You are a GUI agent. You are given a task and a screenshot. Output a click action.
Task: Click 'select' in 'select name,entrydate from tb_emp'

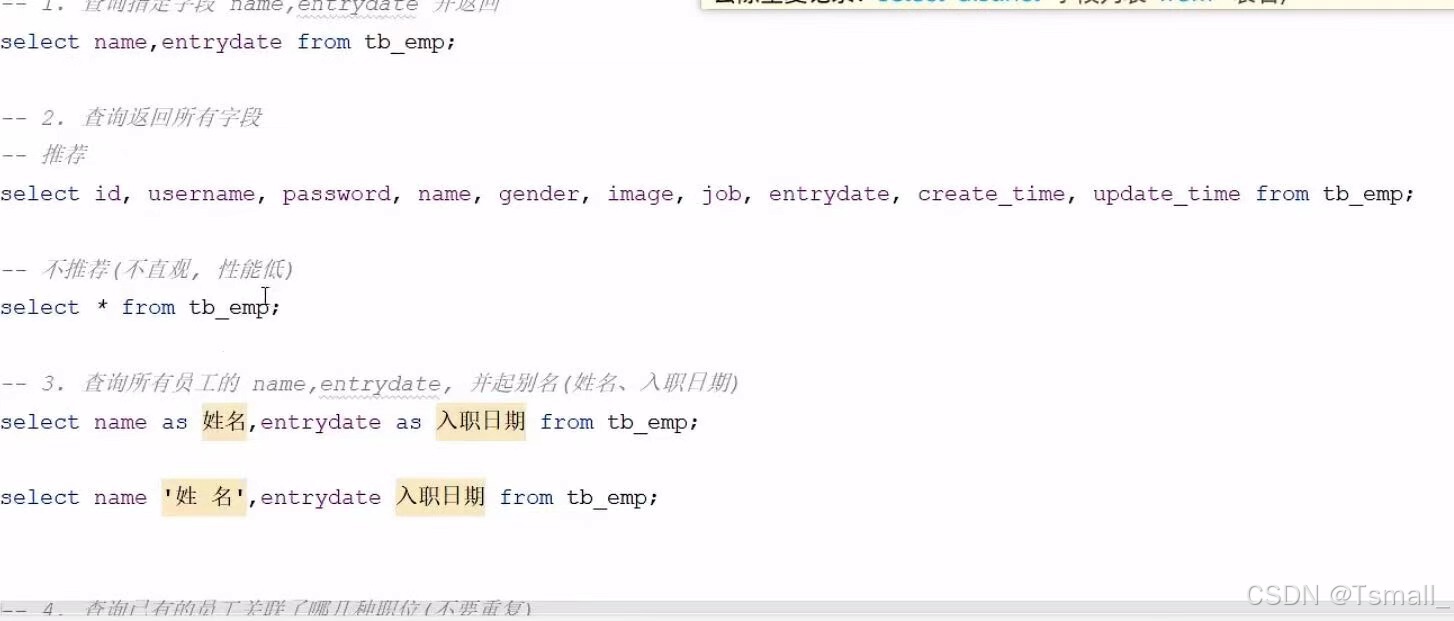(x=40, y=42)
